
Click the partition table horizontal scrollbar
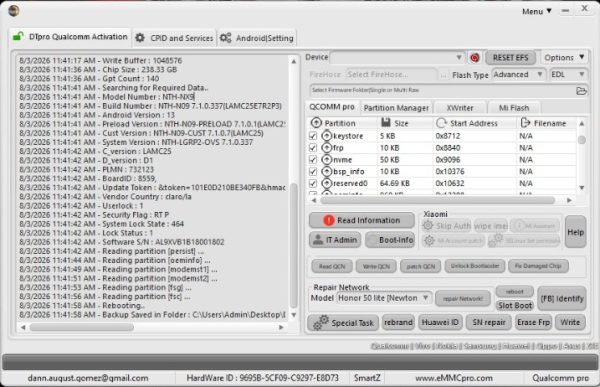(x=438, y=200)
